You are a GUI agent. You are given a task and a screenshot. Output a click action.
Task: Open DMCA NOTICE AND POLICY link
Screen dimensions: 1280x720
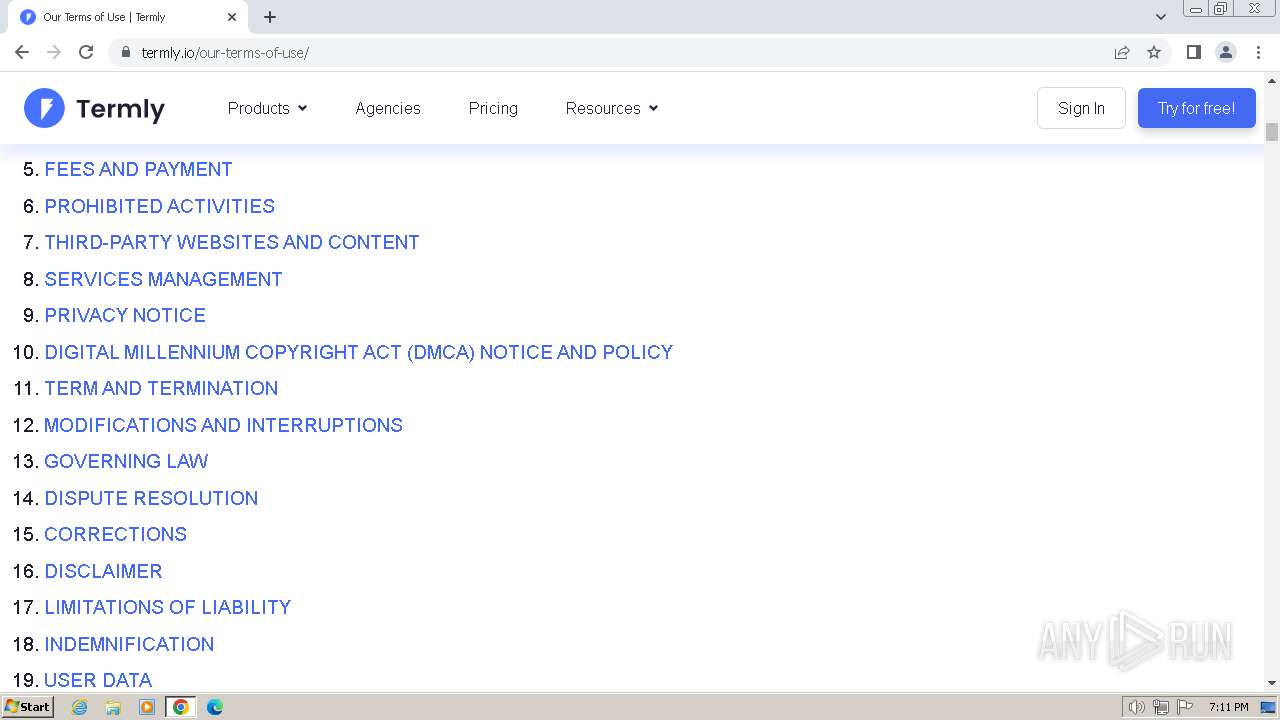click(359, 352)
